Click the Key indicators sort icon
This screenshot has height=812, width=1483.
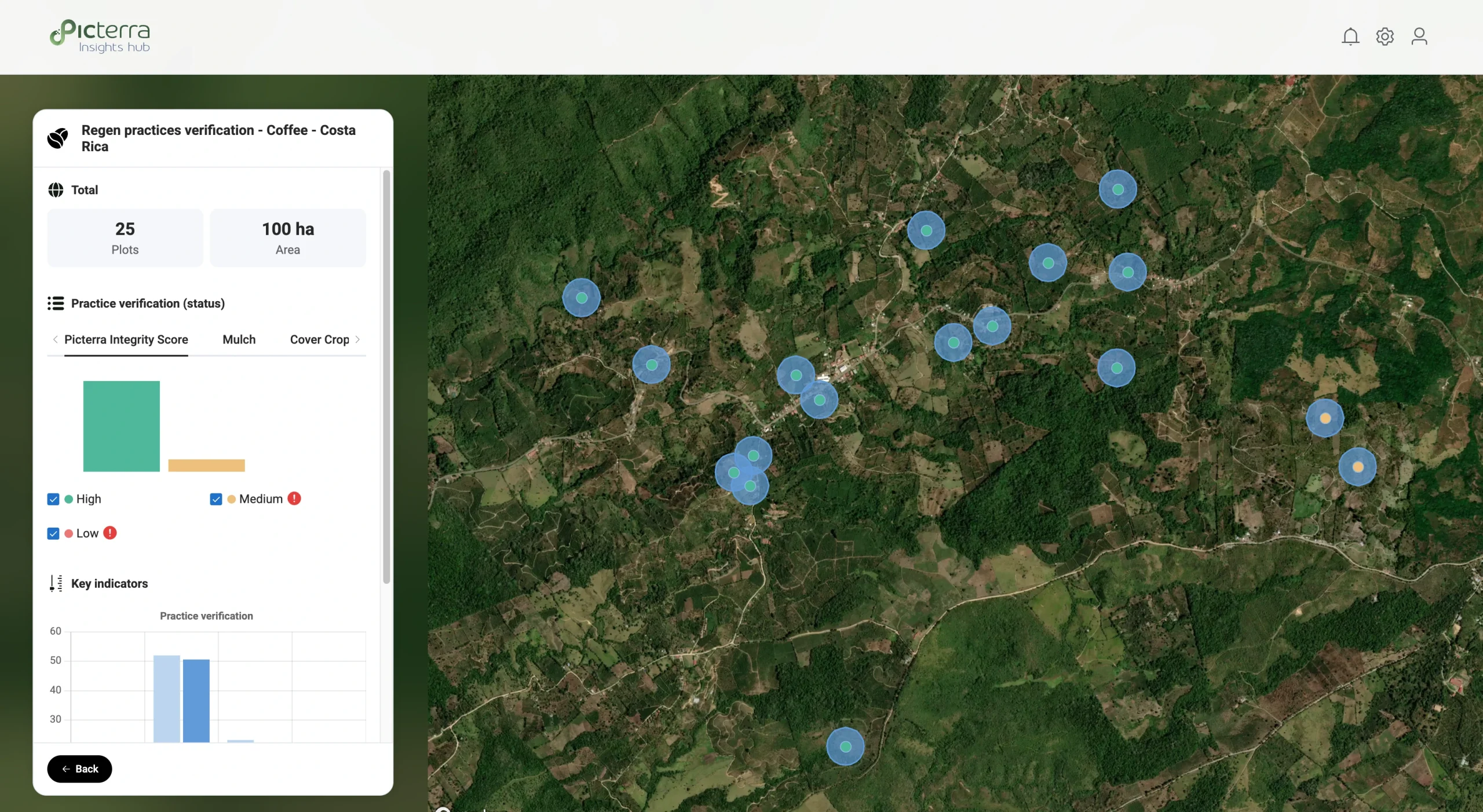pyautogui.click(x=56, y=583)
